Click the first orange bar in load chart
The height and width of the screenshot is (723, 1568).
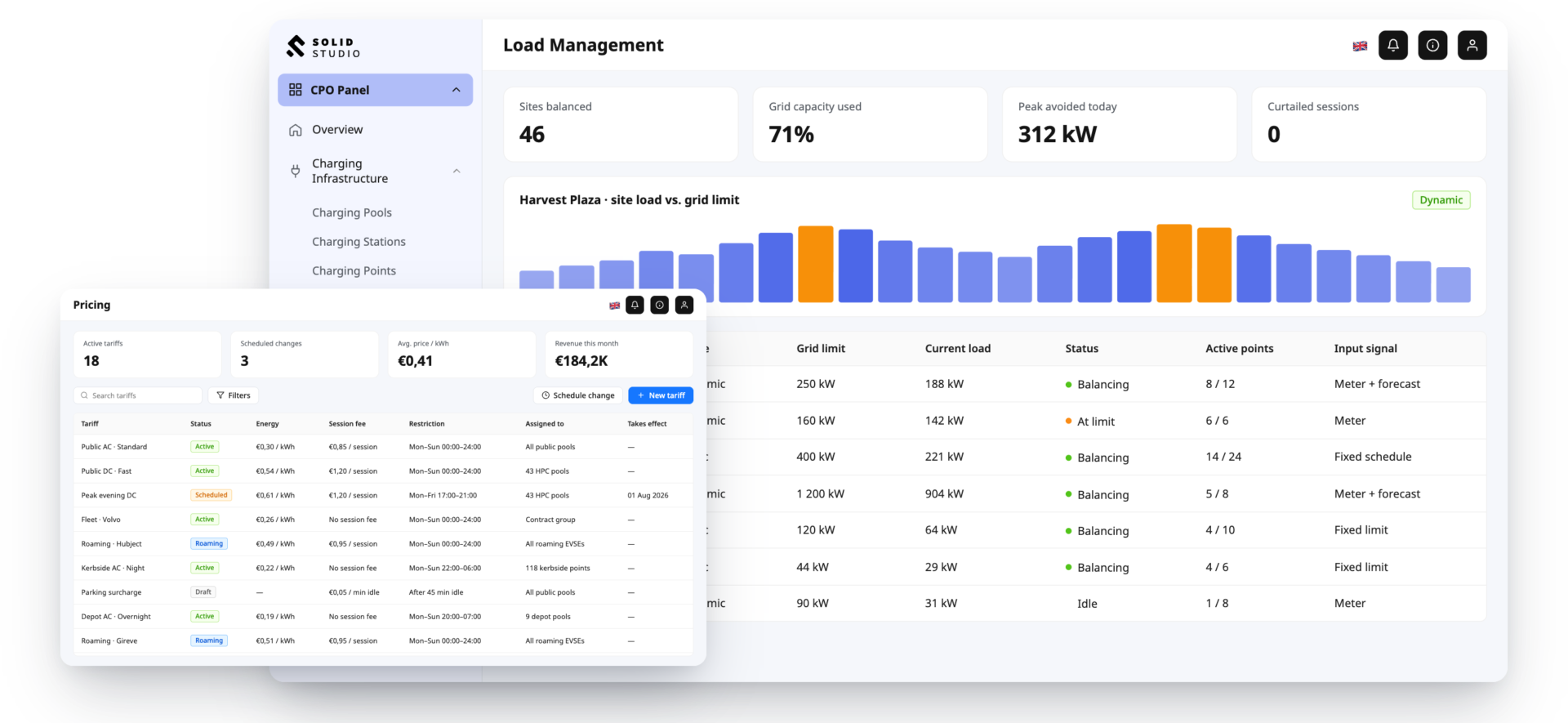tap(815, 264)
